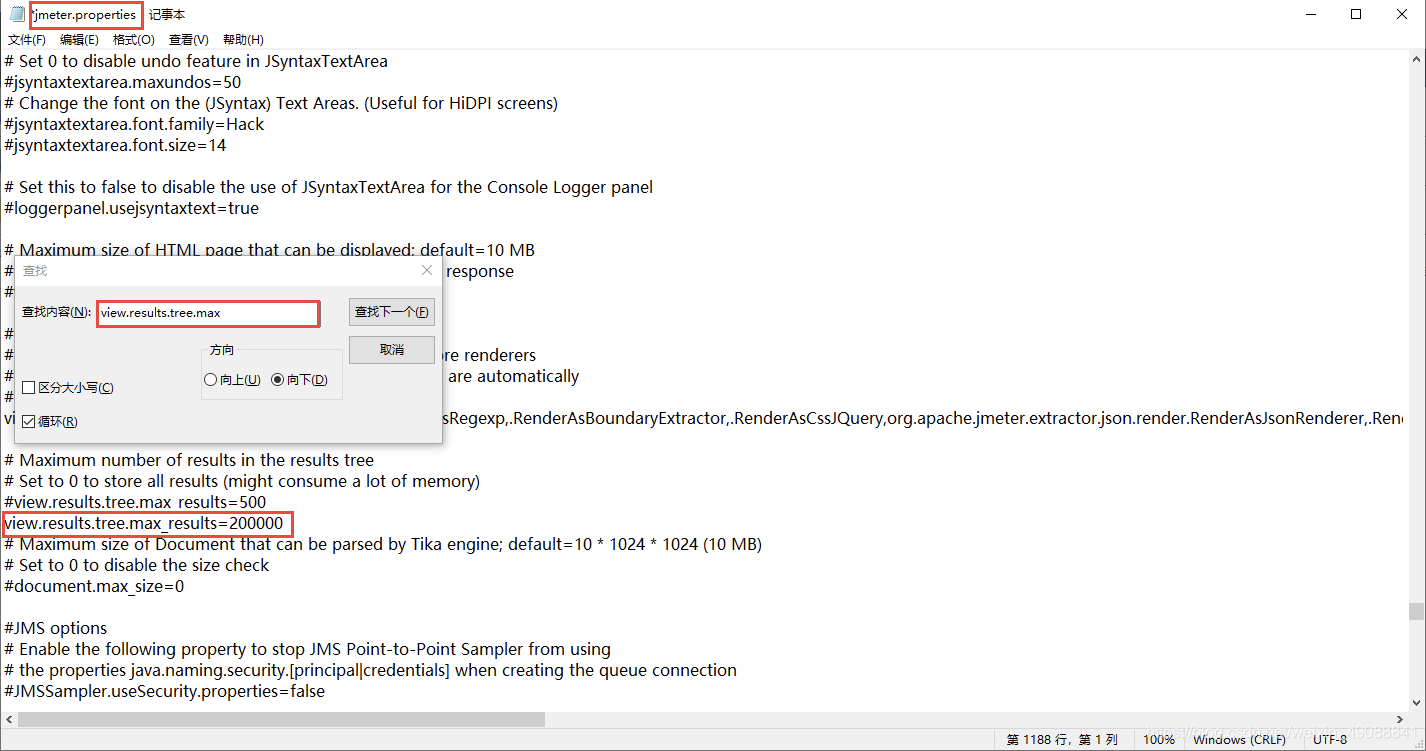Click the horizontal scrollbar thumb
Image resolution: width=1426 pixels, height=751 pixels.
pos(281,719)
